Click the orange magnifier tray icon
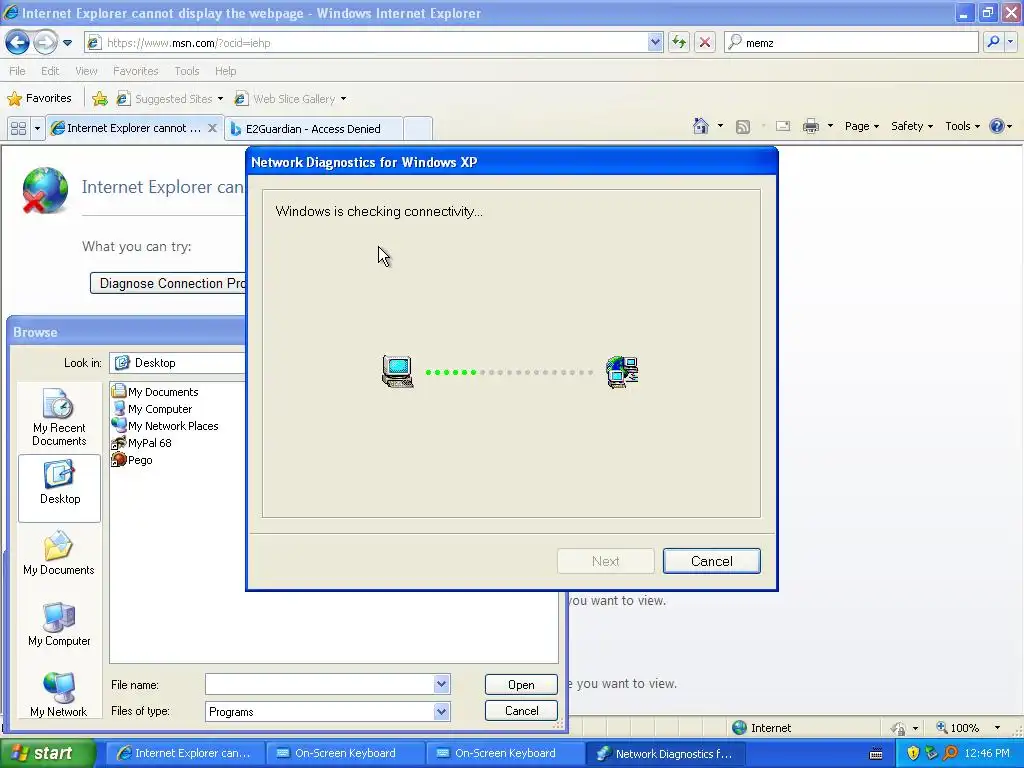 (950, 753)
